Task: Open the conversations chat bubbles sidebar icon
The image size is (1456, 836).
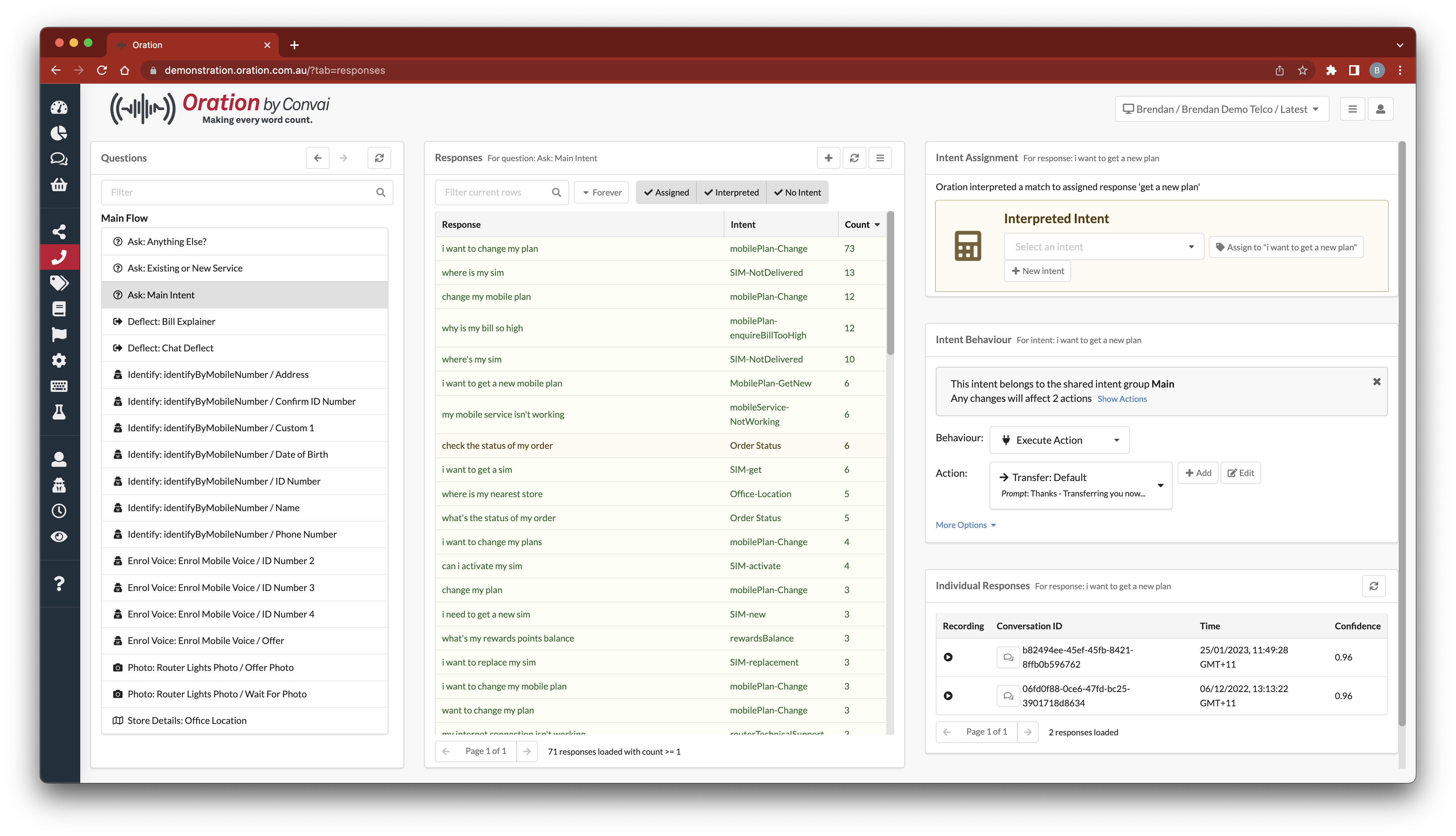Action: [x=59, y=159]
